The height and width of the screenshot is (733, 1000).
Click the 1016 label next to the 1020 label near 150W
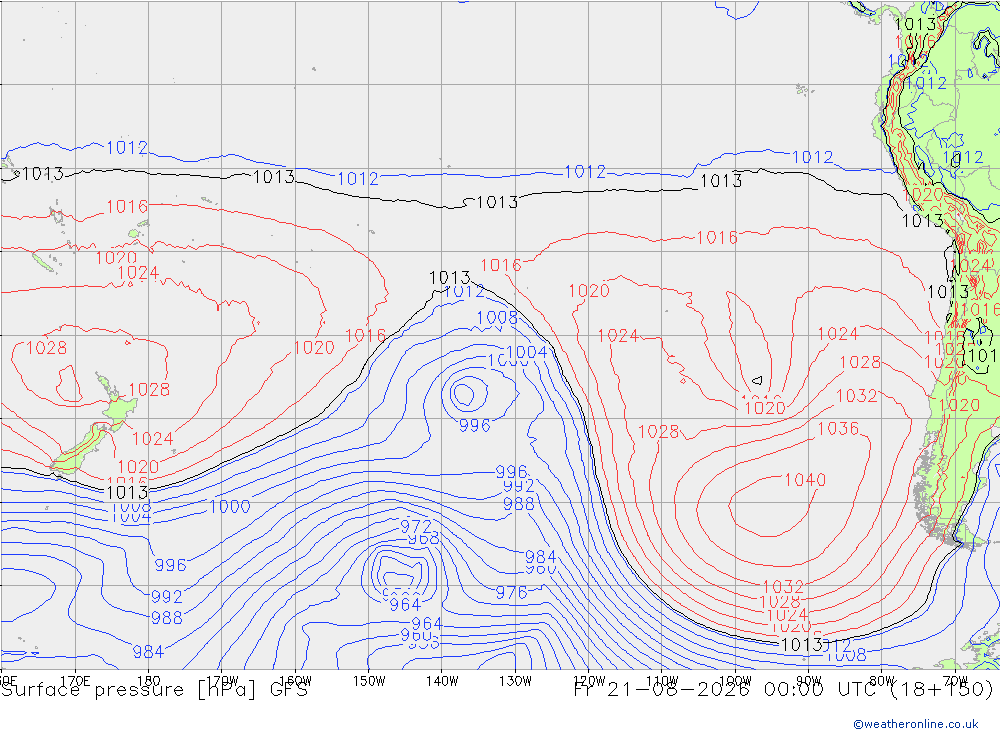tap(365, 336)
